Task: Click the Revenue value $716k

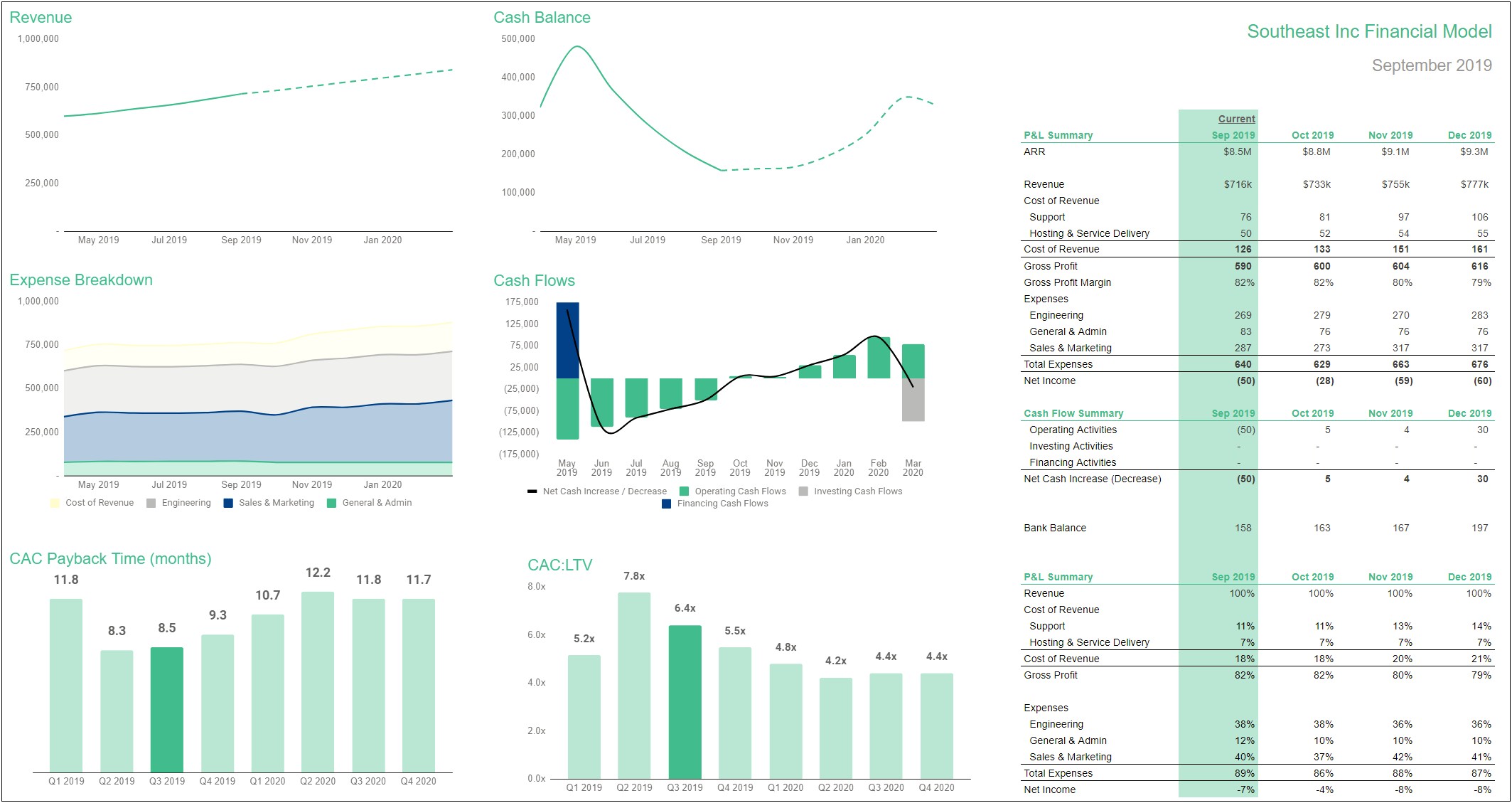Action: tap(1238, 184)
